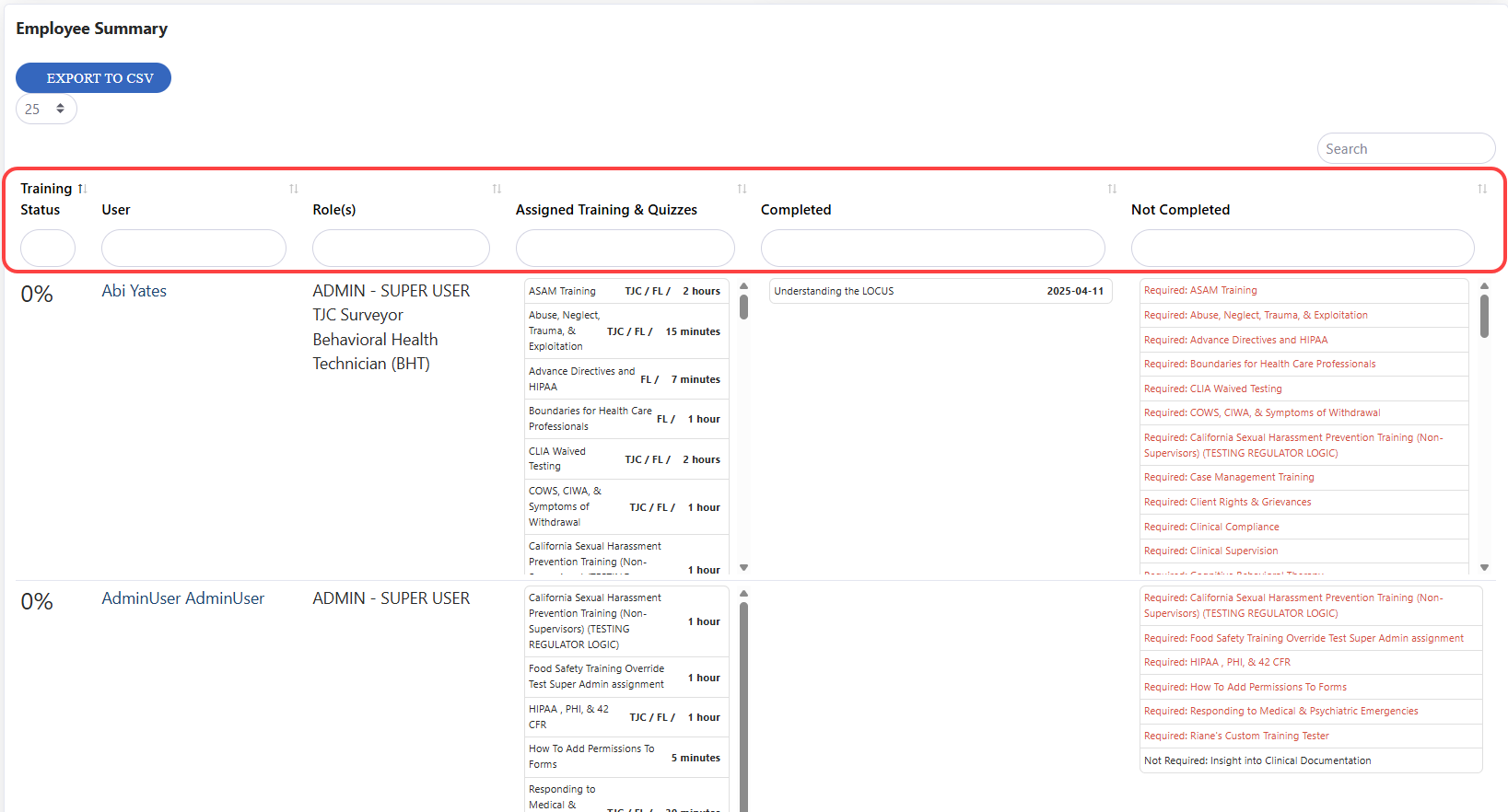Click 'Required: Clinical Compliance' entry

click(1211, 527)
